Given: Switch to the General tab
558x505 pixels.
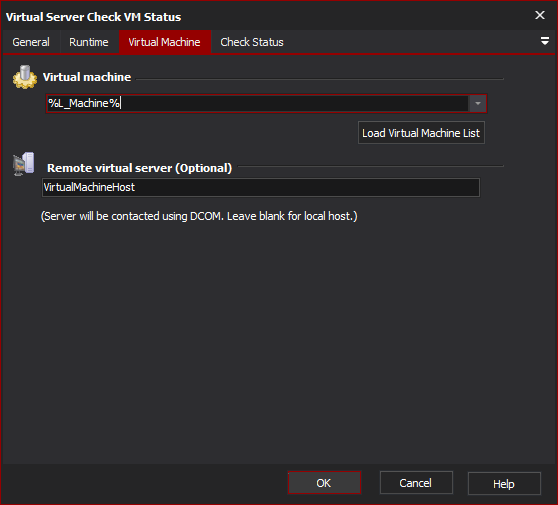Looking at the screenshot, I should point(31,42).
